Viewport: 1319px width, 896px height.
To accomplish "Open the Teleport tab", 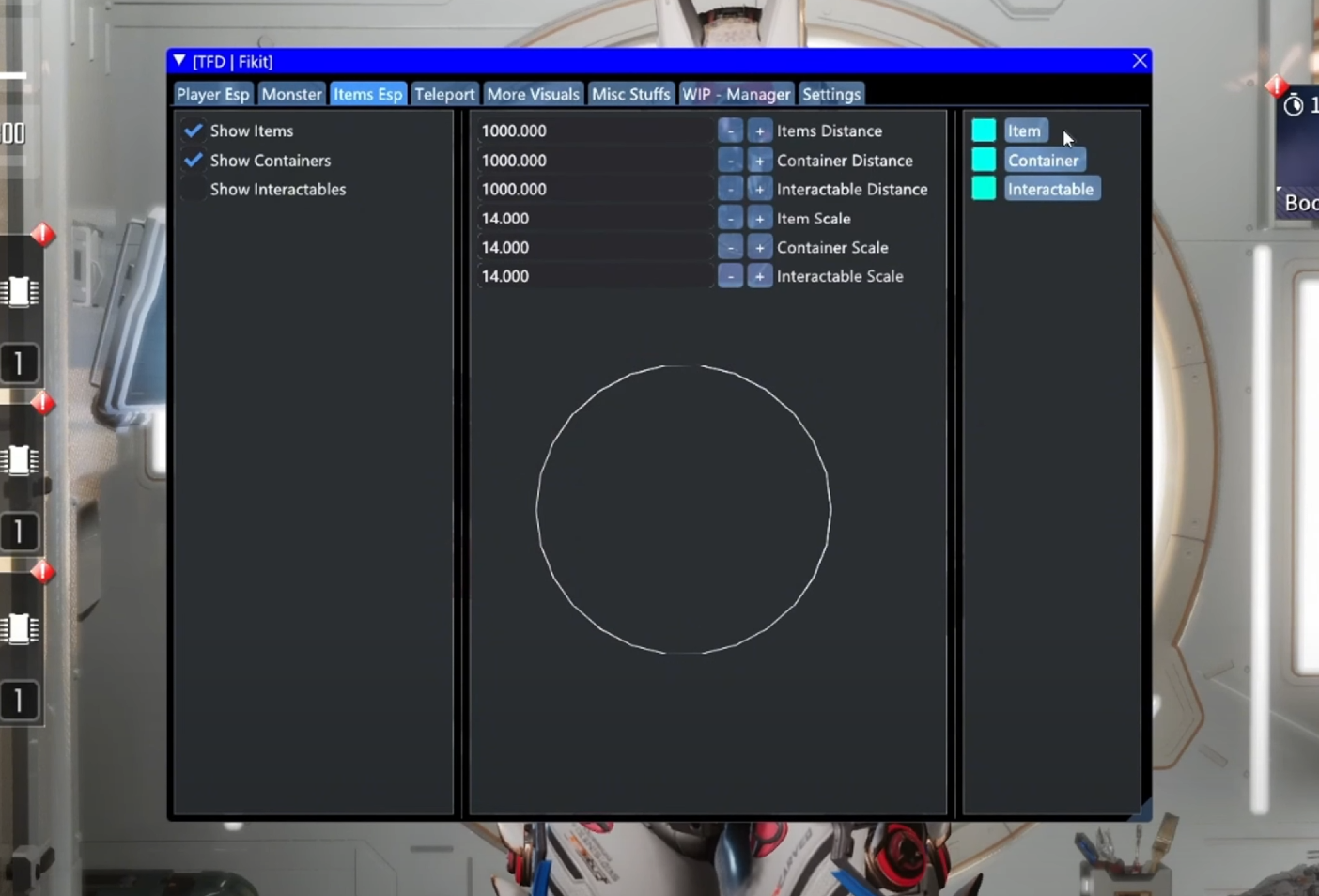I will 444,94.
